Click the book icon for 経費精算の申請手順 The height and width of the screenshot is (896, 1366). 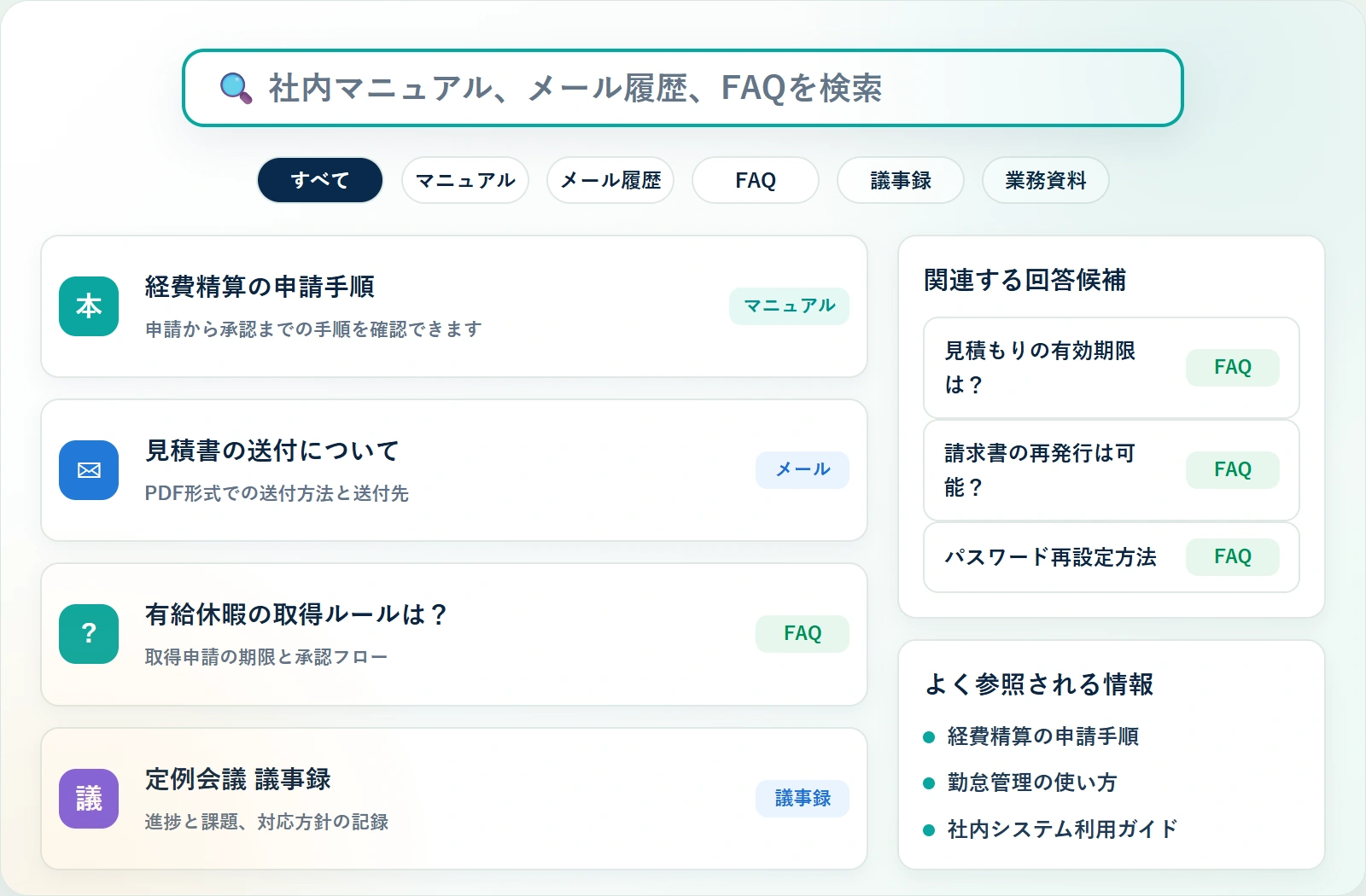[x=89, y=306]
